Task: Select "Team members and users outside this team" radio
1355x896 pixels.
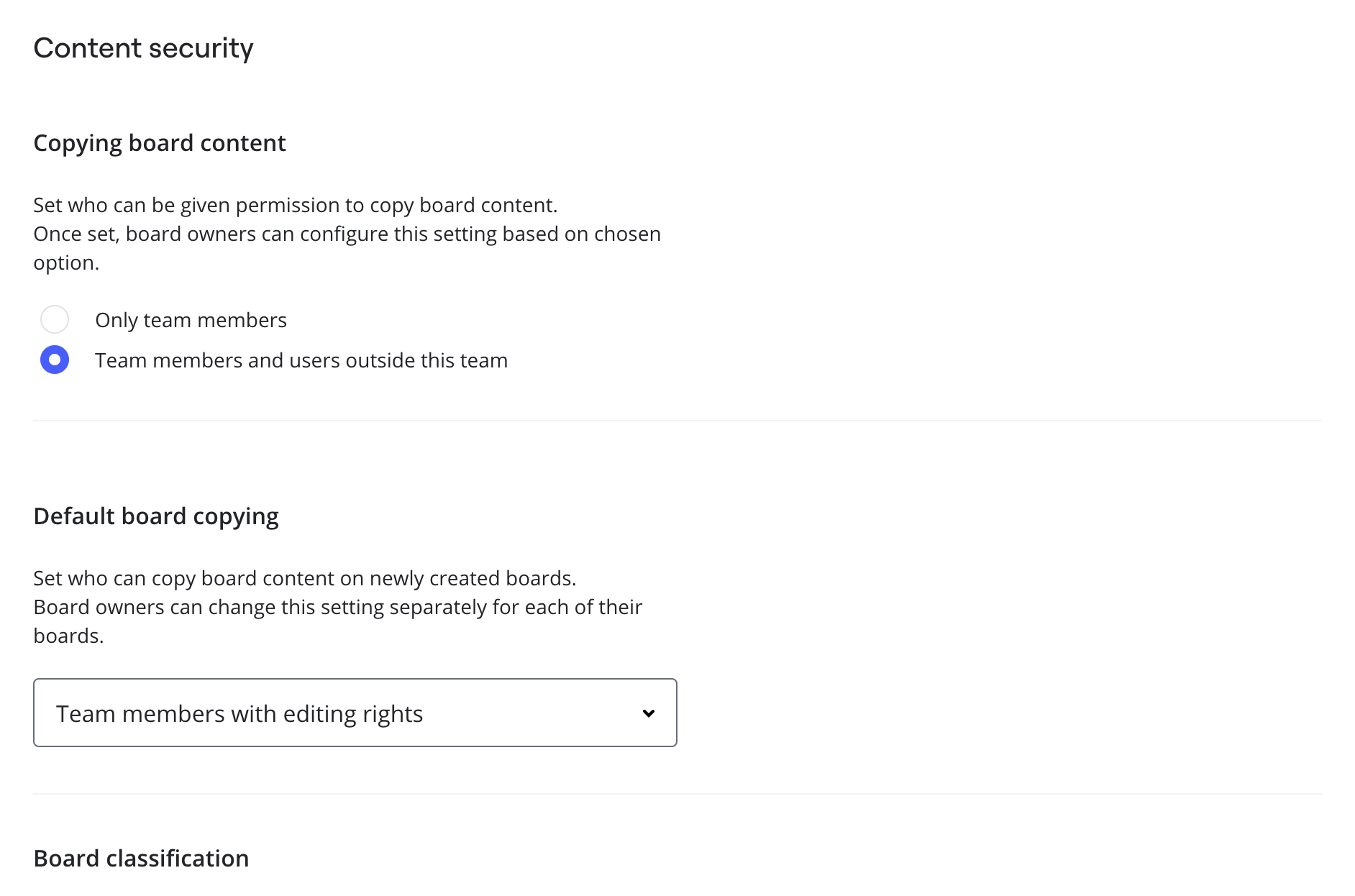Action: point(55,360)
